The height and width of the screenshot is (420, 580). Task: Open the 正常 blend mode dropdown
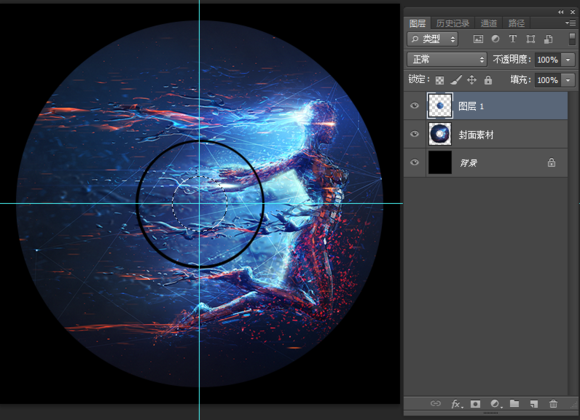coord(447,59)
